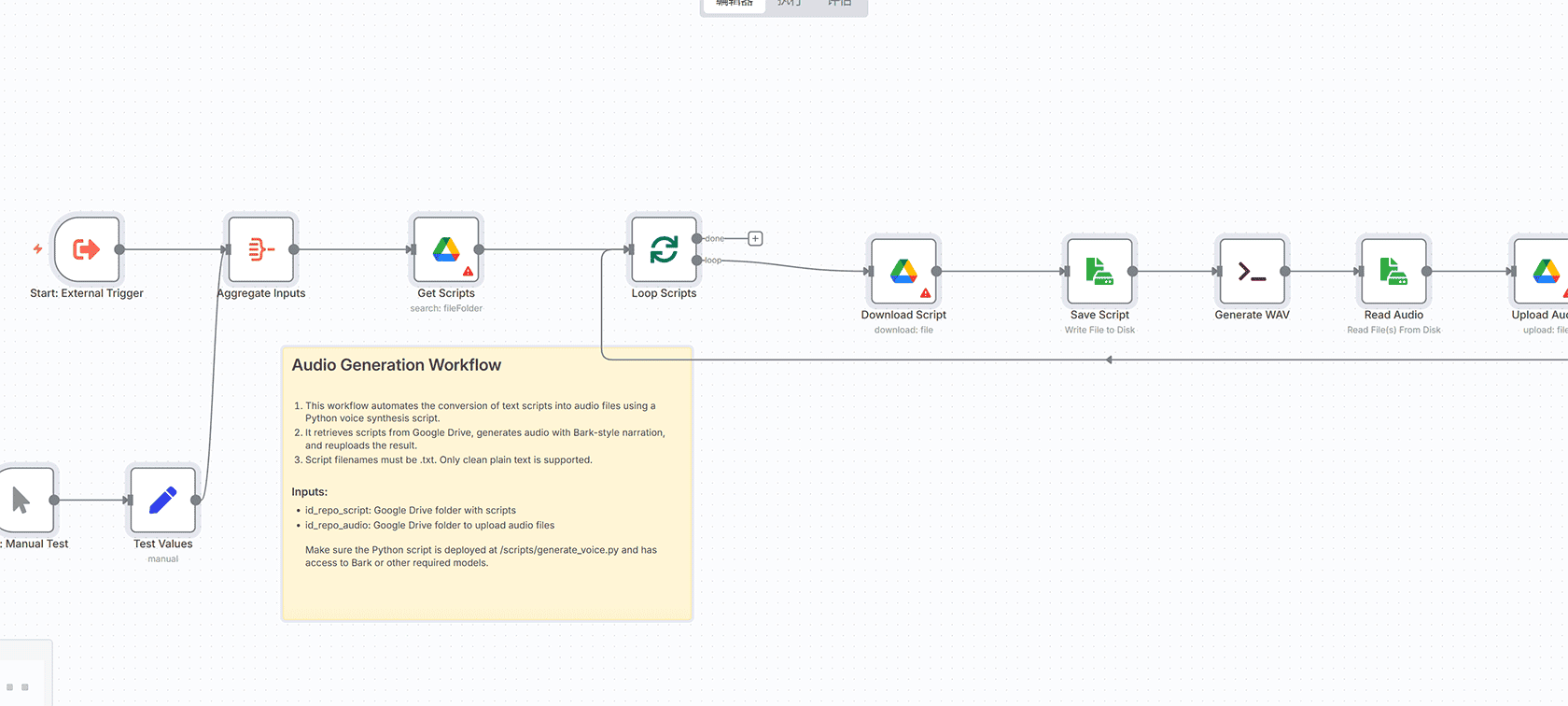Select the Generate WAV command node
Viewport: 1568px width, 706px height.
pyautogui.click(x=1252, y=272)
